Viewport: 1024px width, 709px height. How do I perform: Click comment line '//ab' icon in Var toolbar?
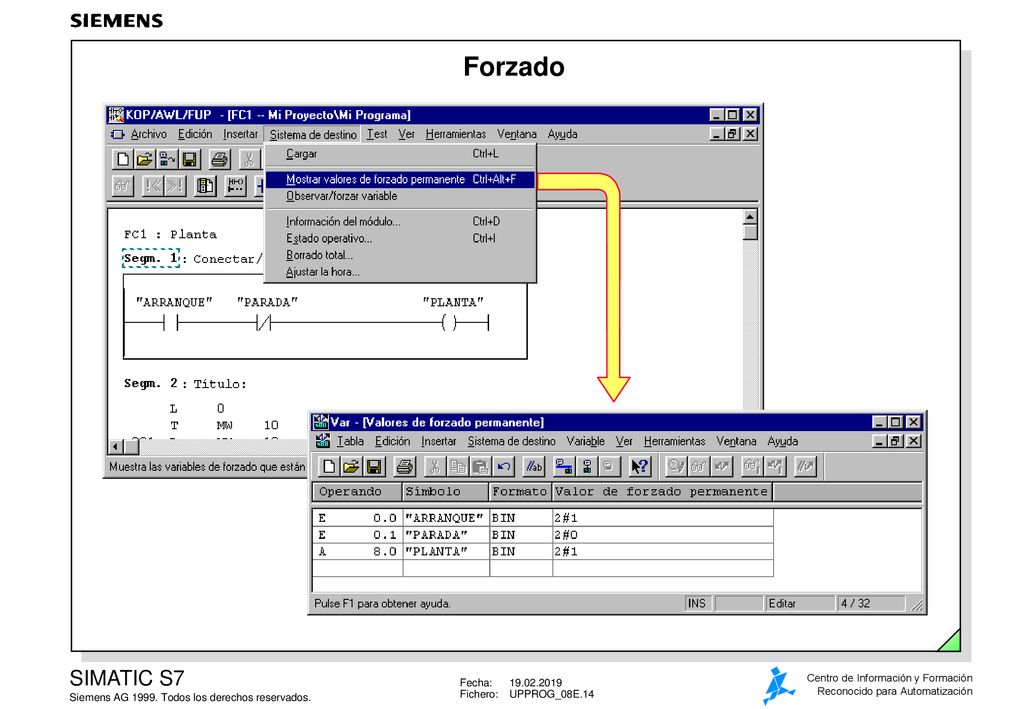(x=534, y=466)
